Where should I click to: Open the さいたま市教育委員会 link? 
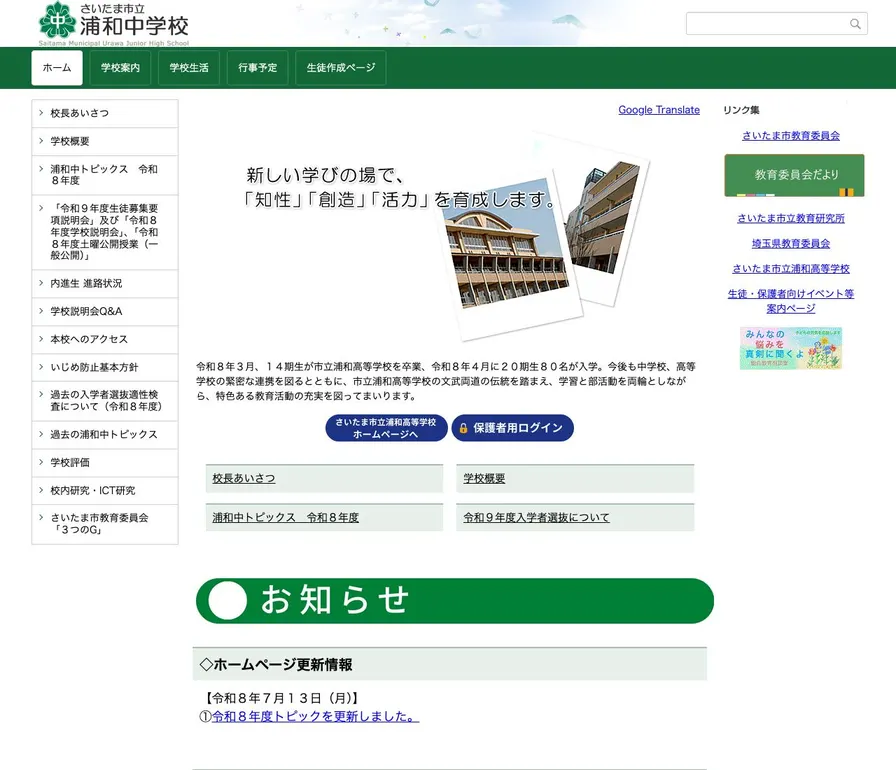(791, 136)
